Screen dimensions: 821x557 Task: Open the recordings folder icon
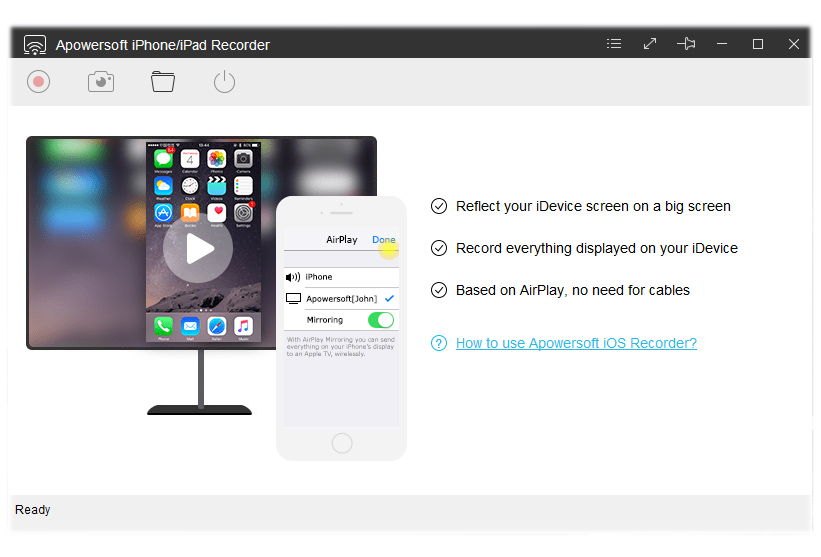163,82
